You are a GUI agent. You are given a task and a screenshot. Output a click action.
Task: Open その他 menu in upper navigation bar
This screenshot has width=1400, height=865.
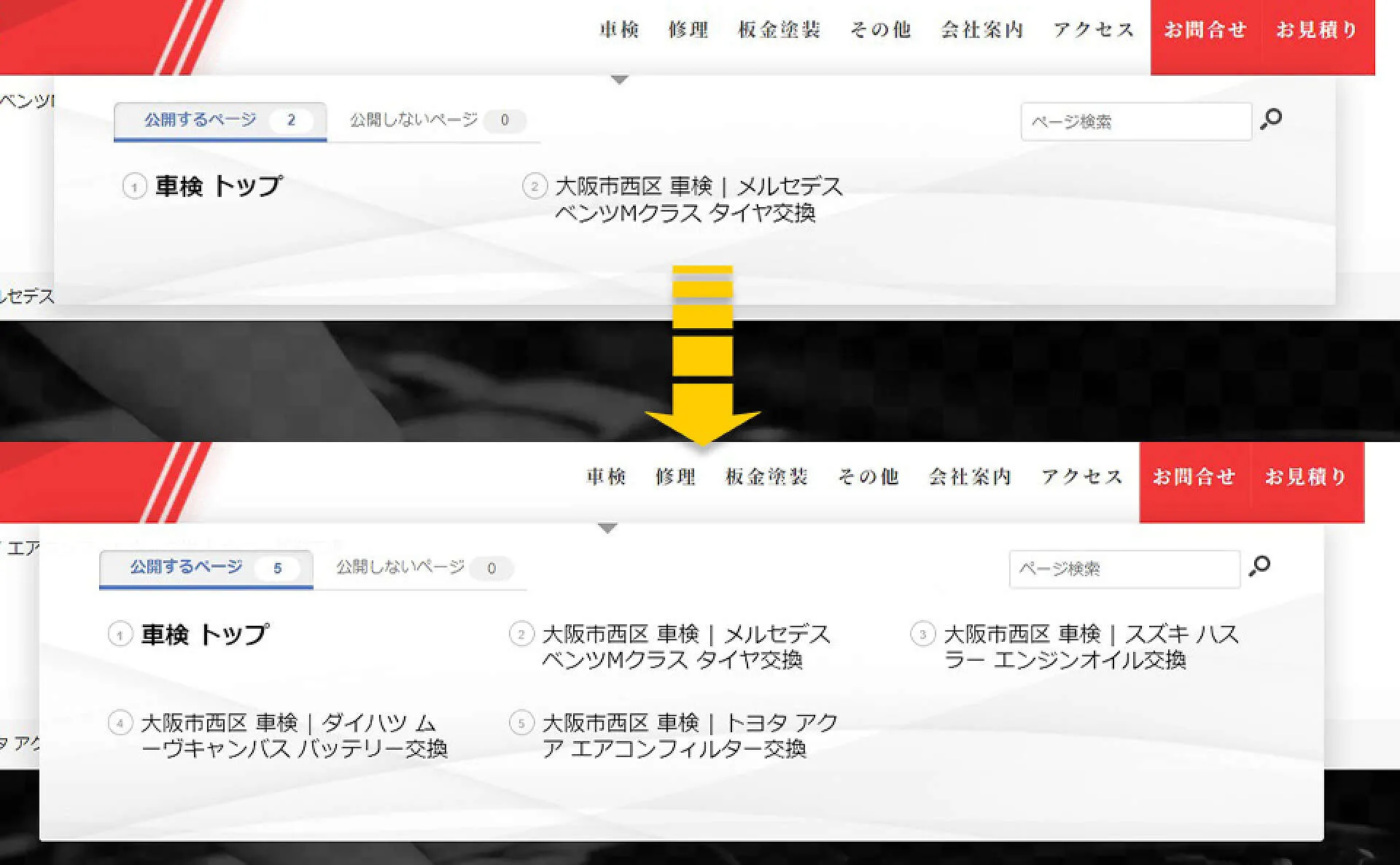881,30
